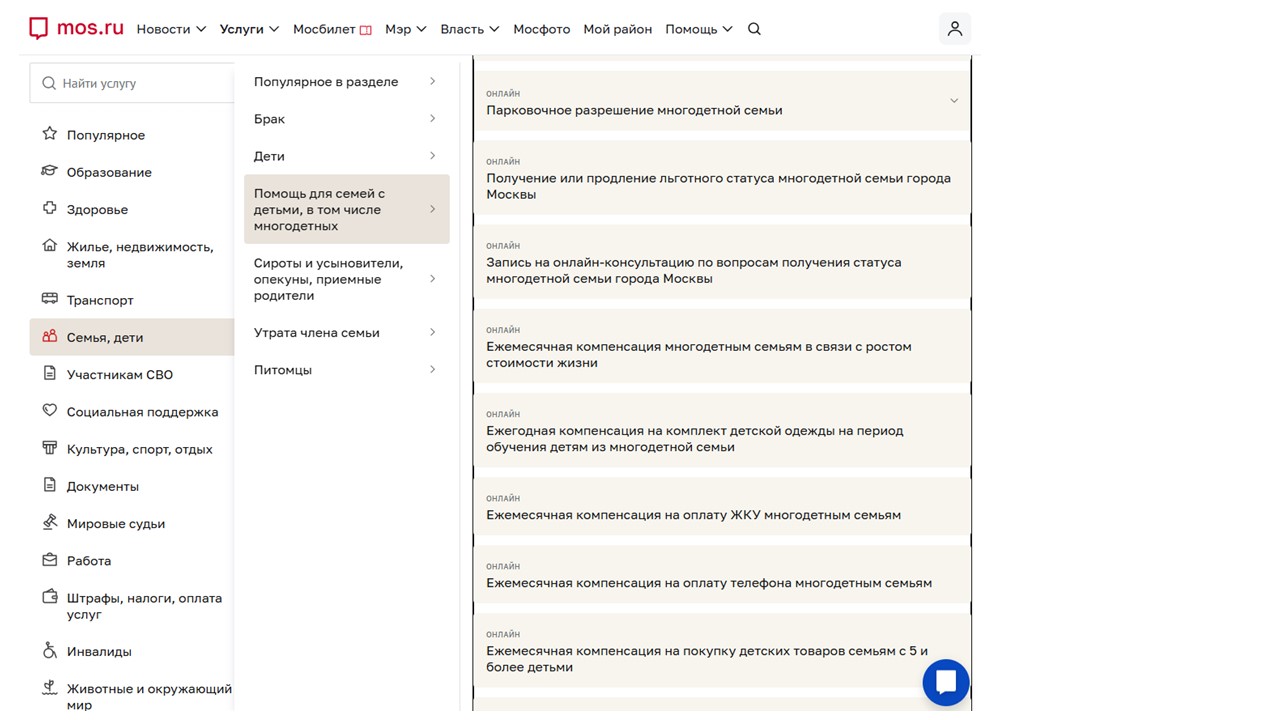This screenshot has height=720, width=1280.
Task: Click the Найти услугу search field
Action: [140, 84]
